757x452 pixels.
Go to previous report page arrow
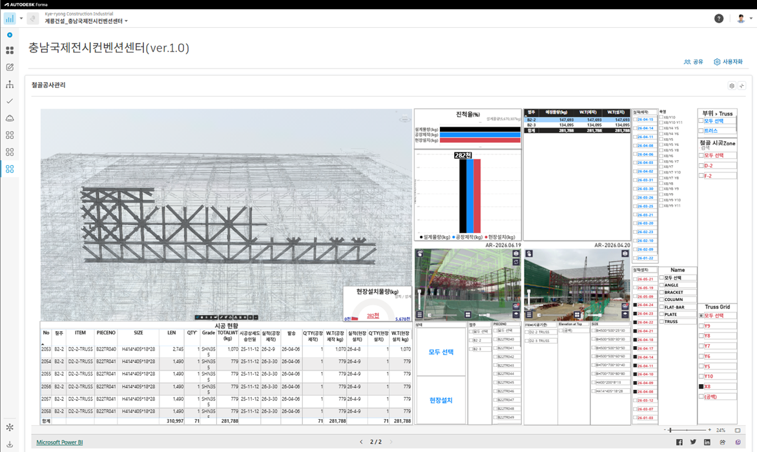pyautogui.click(x=361, y=442)
